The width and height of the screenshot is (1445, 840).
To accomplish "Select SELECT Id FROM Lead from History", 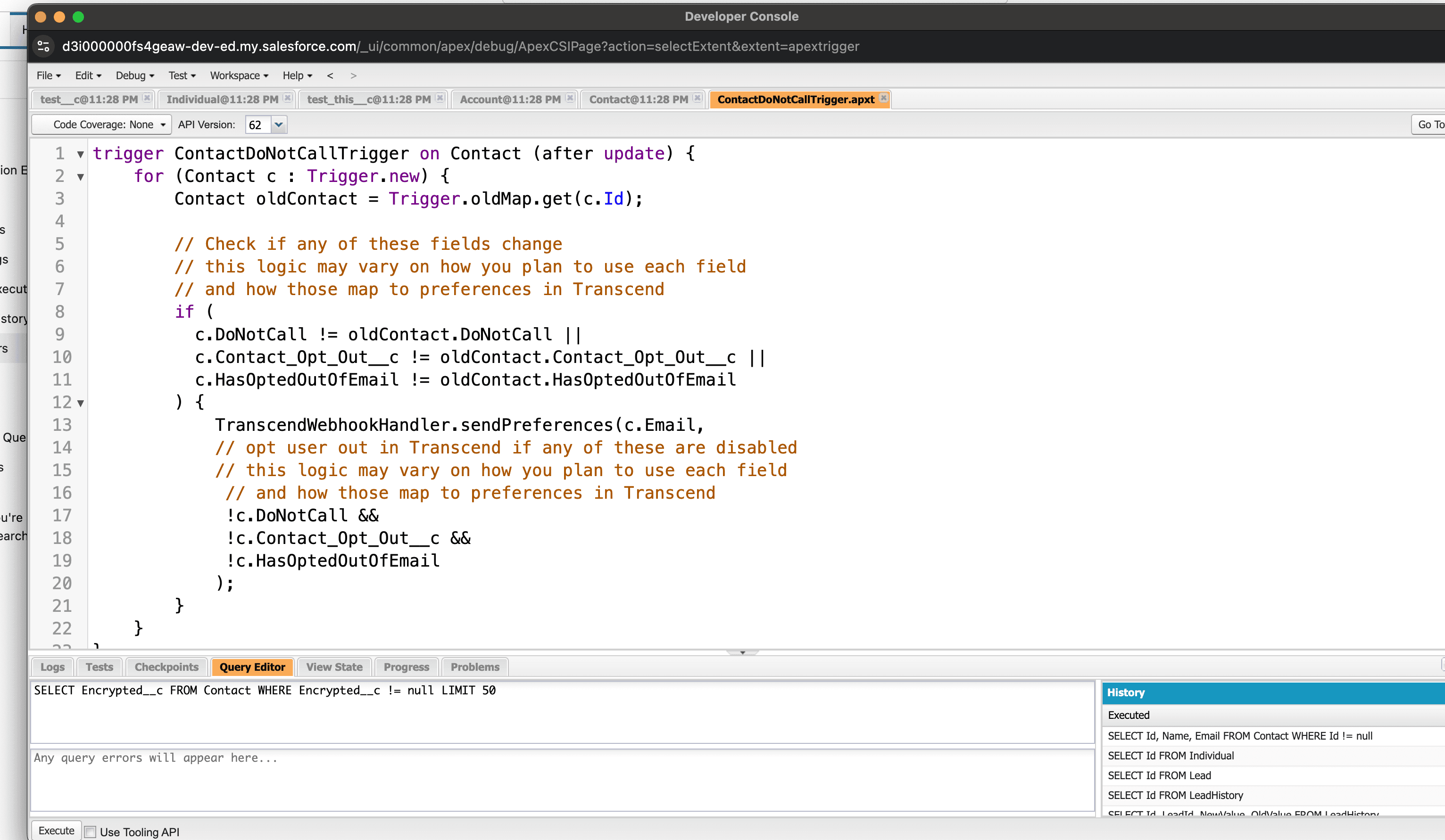I will pos(1159,775).
